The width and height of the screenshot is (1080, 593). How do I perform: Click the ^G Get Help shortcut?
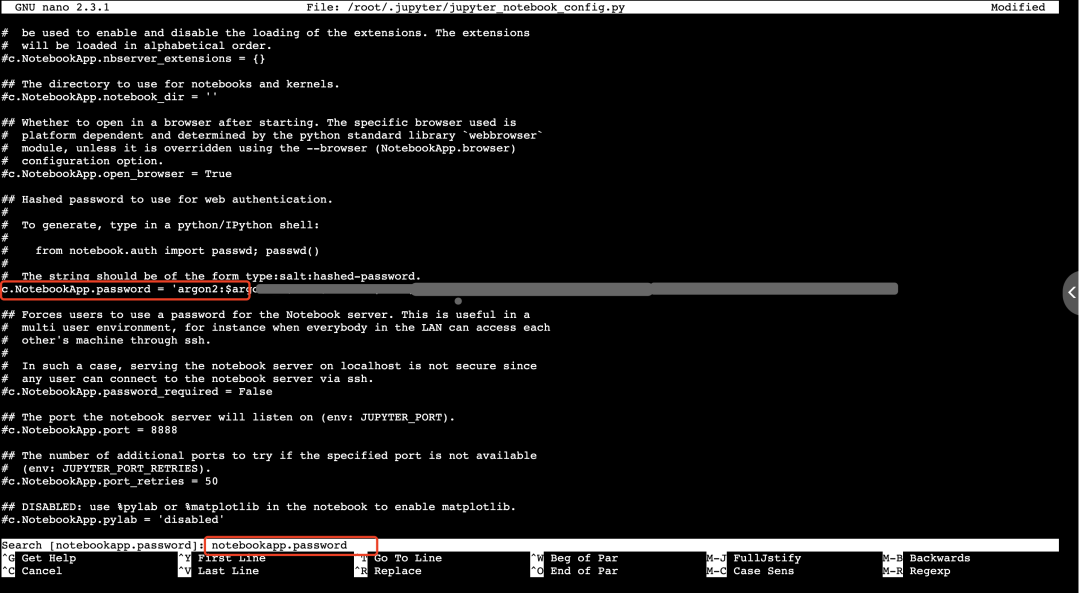point(39,558)
